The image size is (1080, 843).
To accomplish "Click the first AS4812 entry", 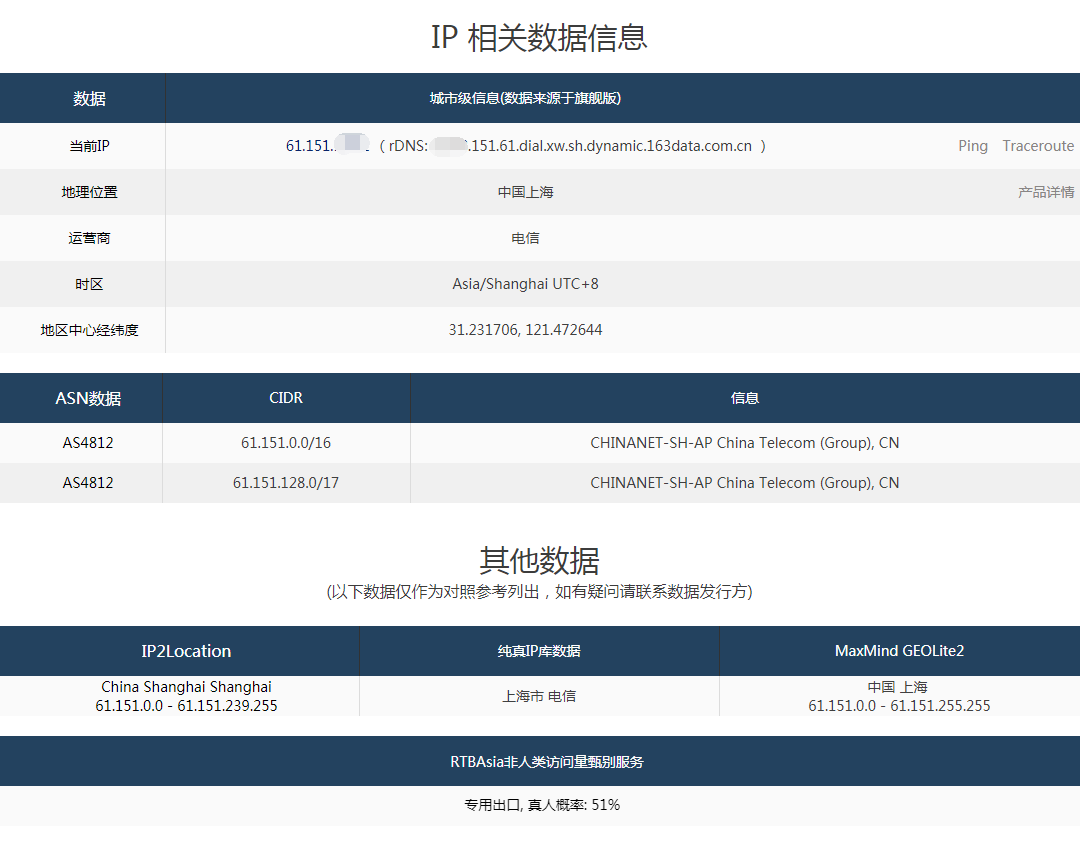I will coord(88,443).
